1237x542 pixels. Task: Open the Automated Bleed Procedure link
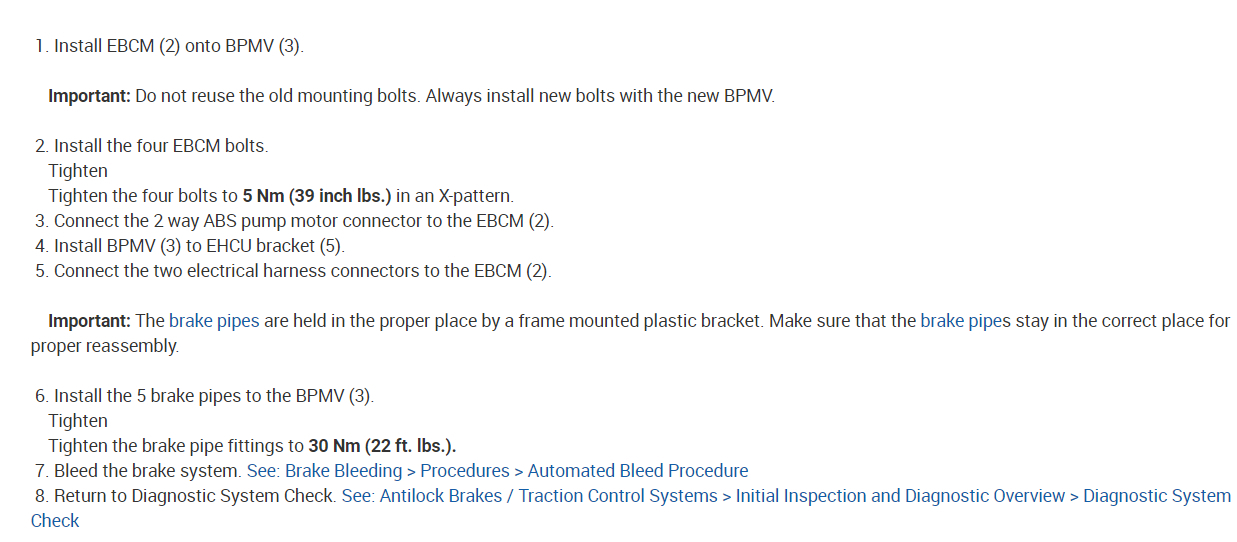pyautogui.click(x=637, y=471)
